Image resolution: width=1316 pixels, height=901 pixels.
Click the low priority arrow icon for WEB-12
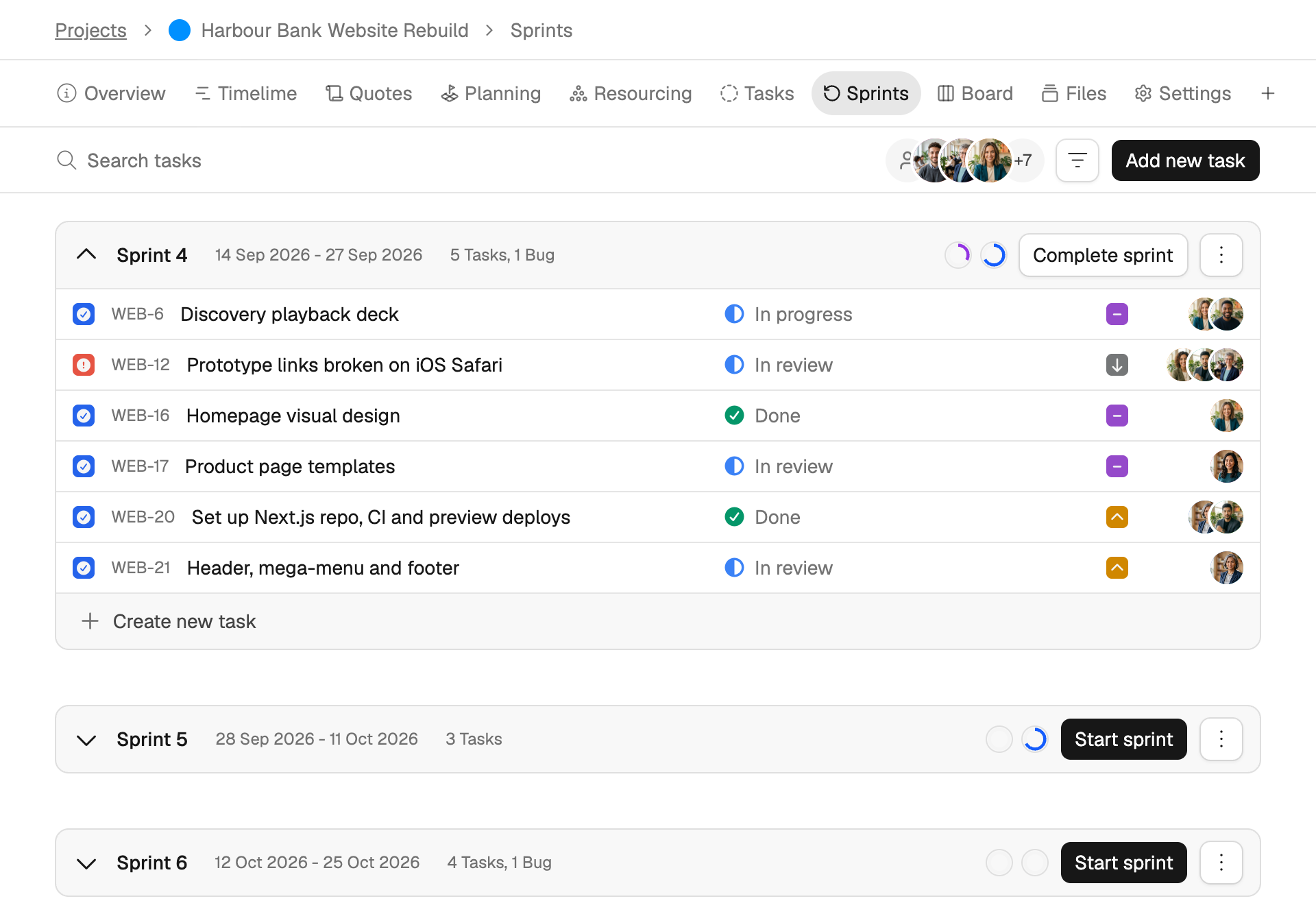coord(1117,365)
